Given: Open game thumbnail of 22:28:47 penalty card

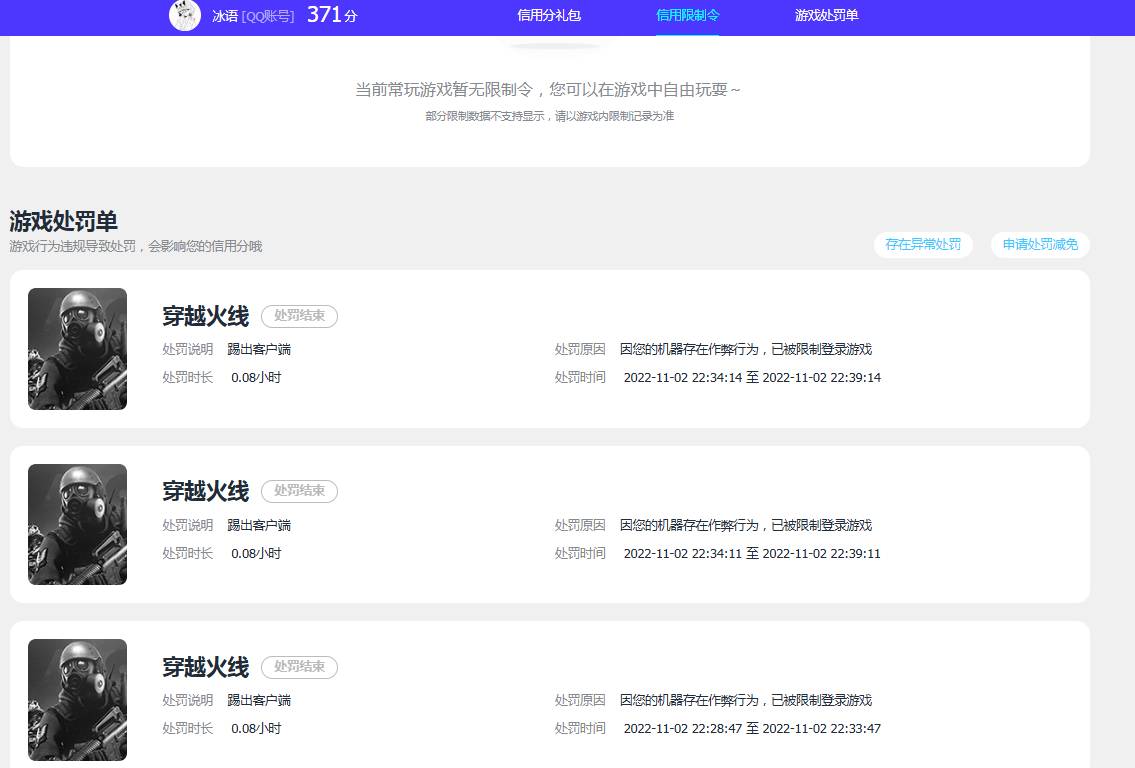Looking at the screenshot, I should 77,700.
